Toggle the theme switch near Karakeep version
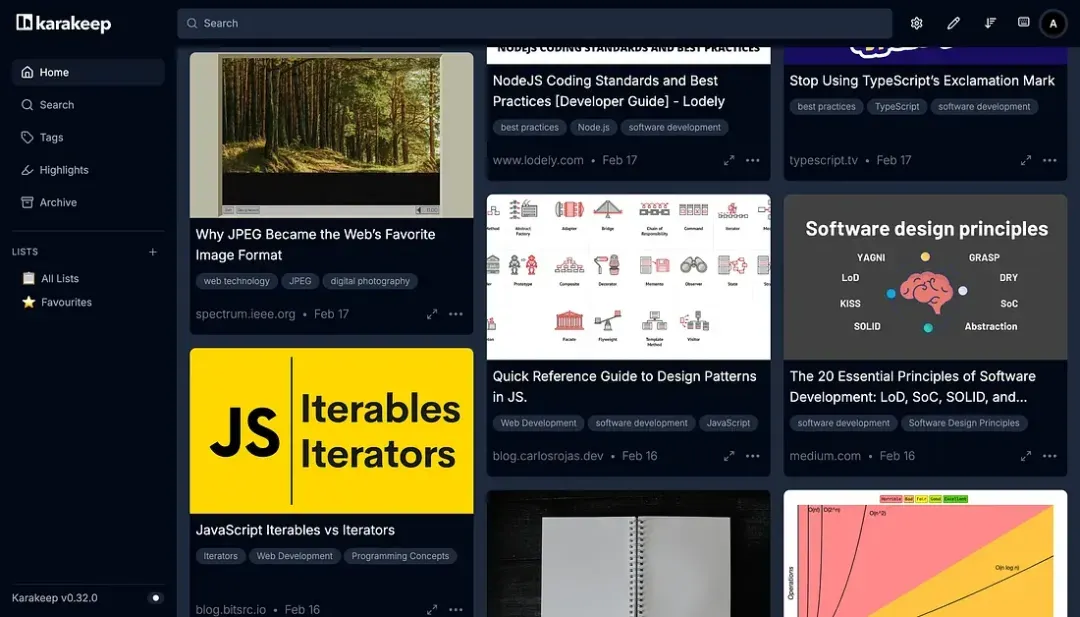 [156, 598]
